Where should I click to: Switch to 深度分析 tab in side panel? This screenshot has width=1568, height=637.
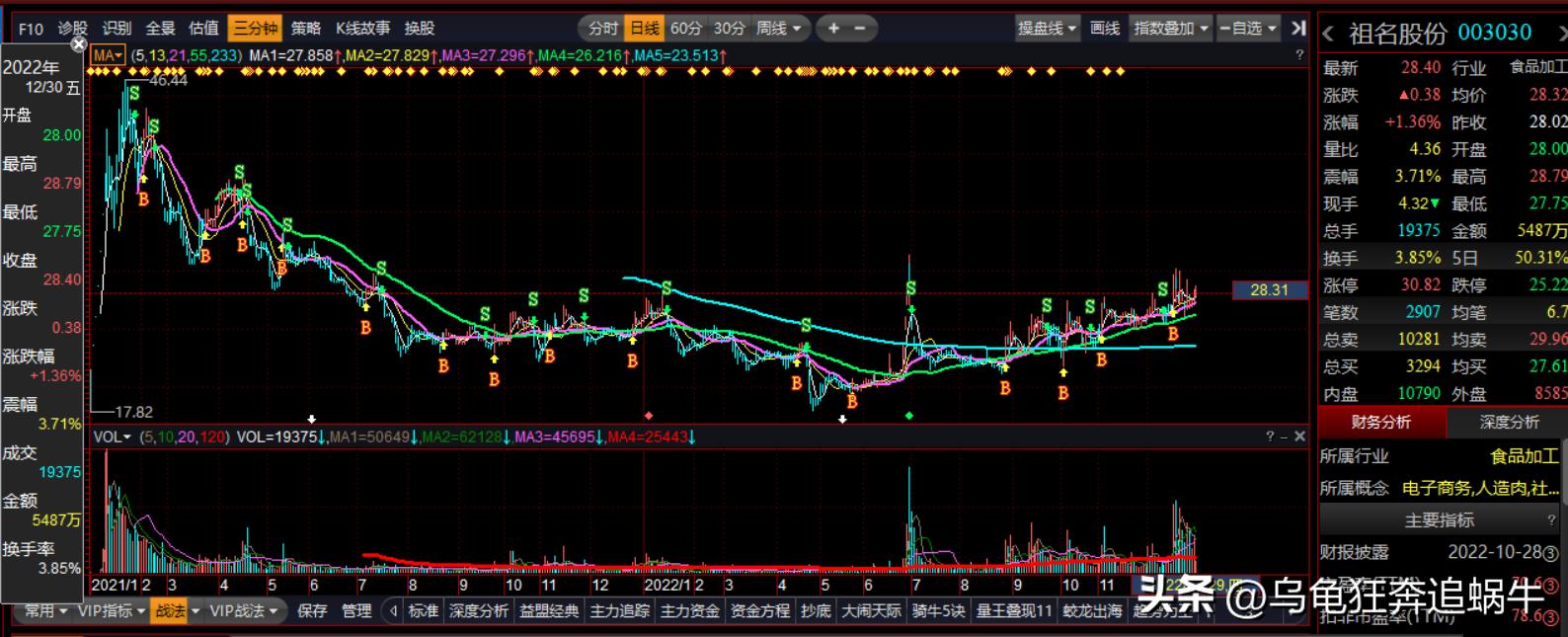click(x=1508, y=423)
